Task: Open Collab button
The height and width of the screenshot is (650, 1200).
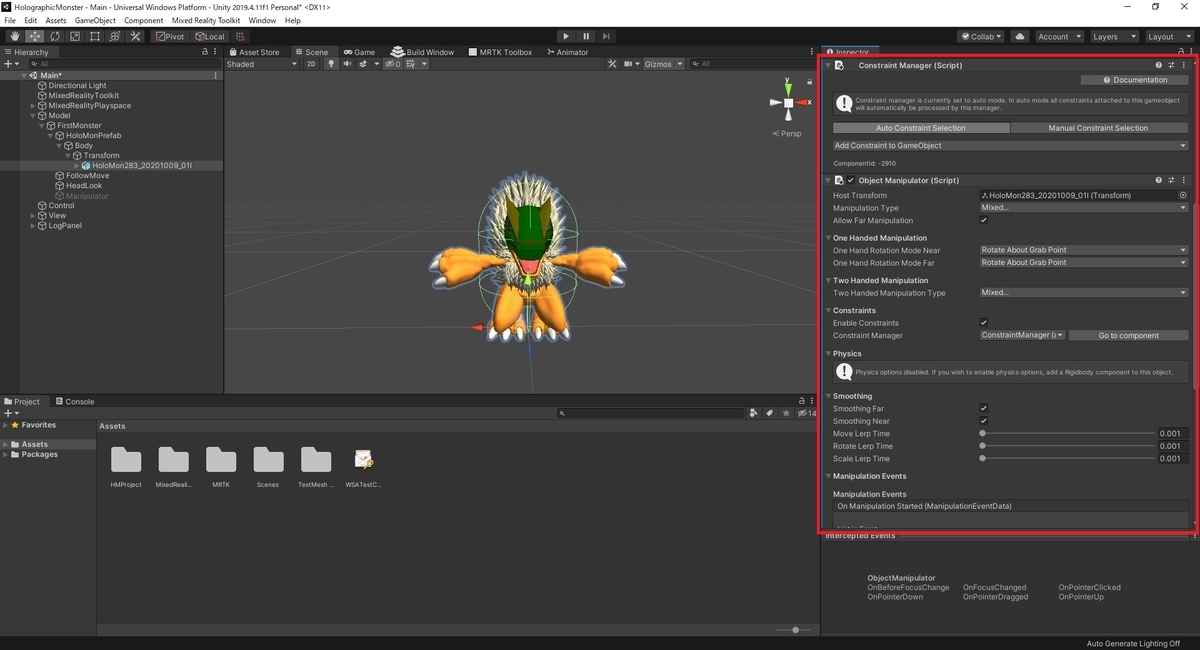Action: tap(981, 36)
